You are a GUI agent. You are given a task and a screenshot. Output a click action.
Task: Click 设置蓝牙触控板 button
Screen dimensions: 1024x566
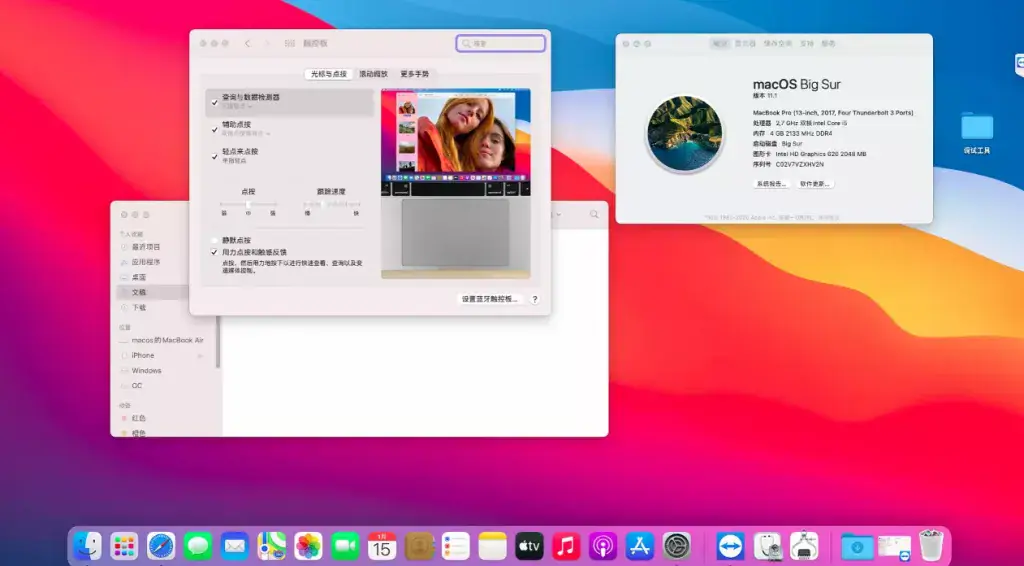[490, 299]
